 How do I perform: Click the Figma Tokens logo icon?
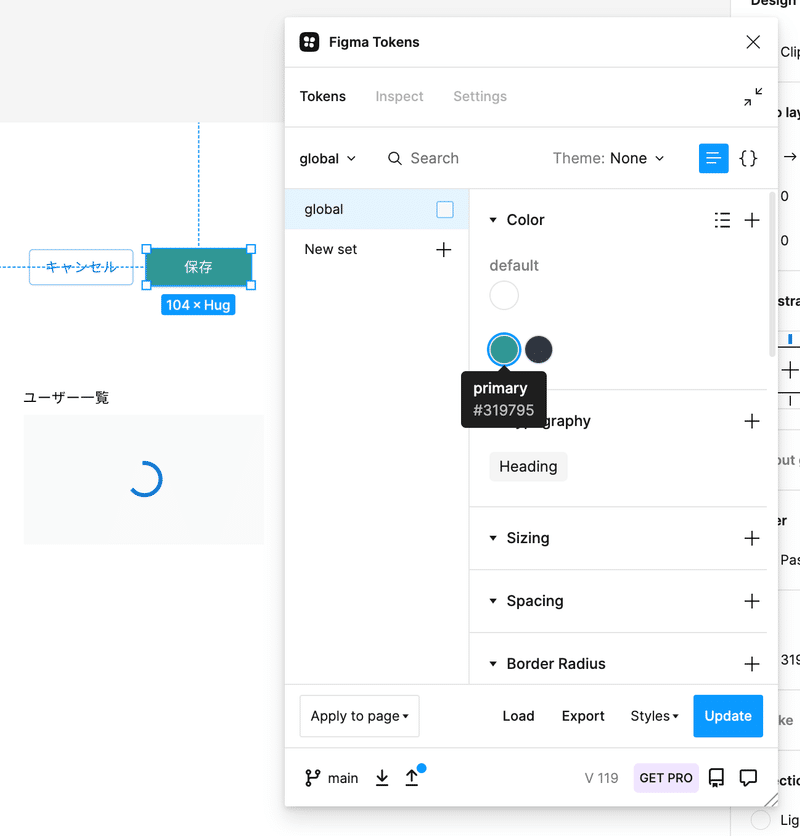(x=309, y=42)
